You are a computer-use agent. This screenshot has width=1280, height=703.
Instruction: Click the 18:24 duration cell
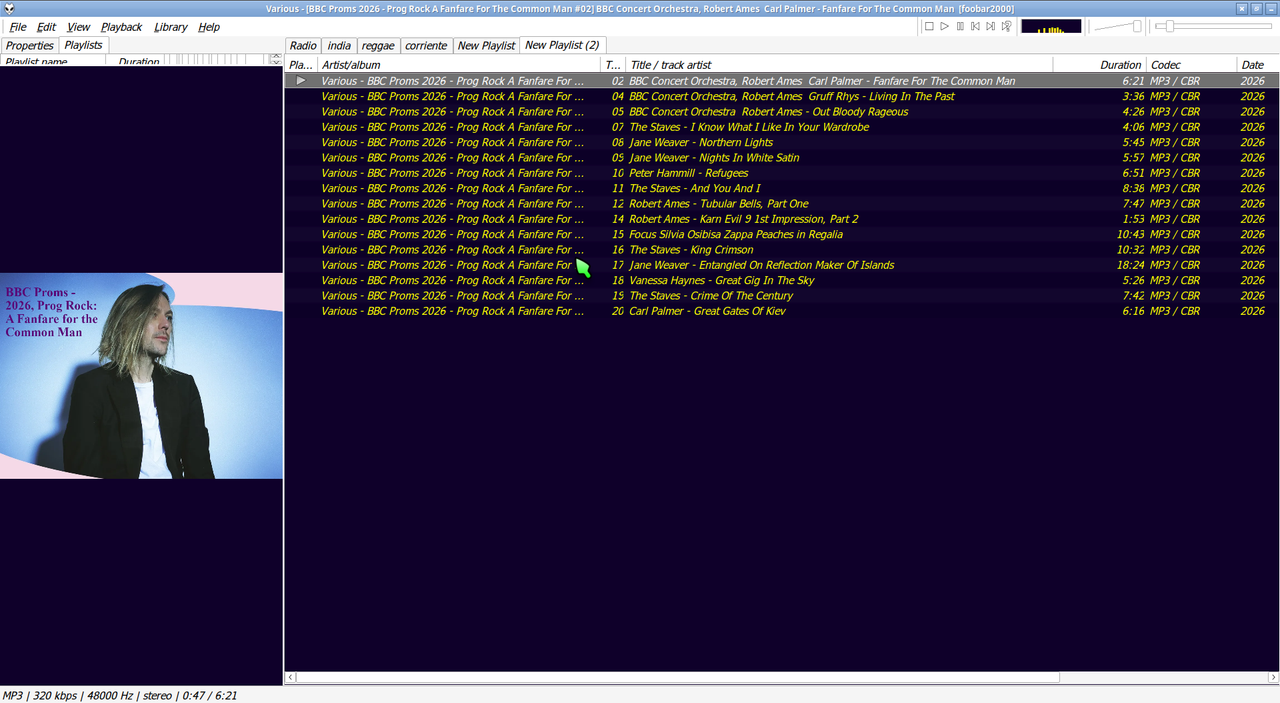tap(1130, 265)
